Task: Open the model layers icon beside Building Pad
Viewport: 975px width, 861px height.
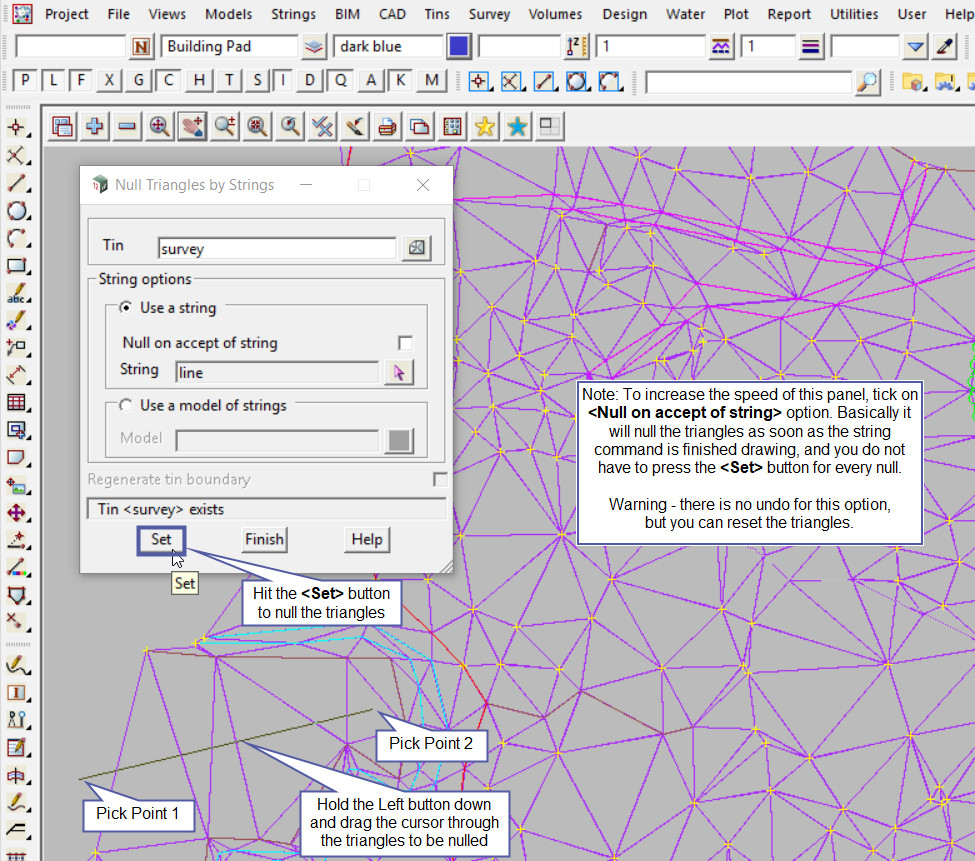Action: tap(314, 47)
